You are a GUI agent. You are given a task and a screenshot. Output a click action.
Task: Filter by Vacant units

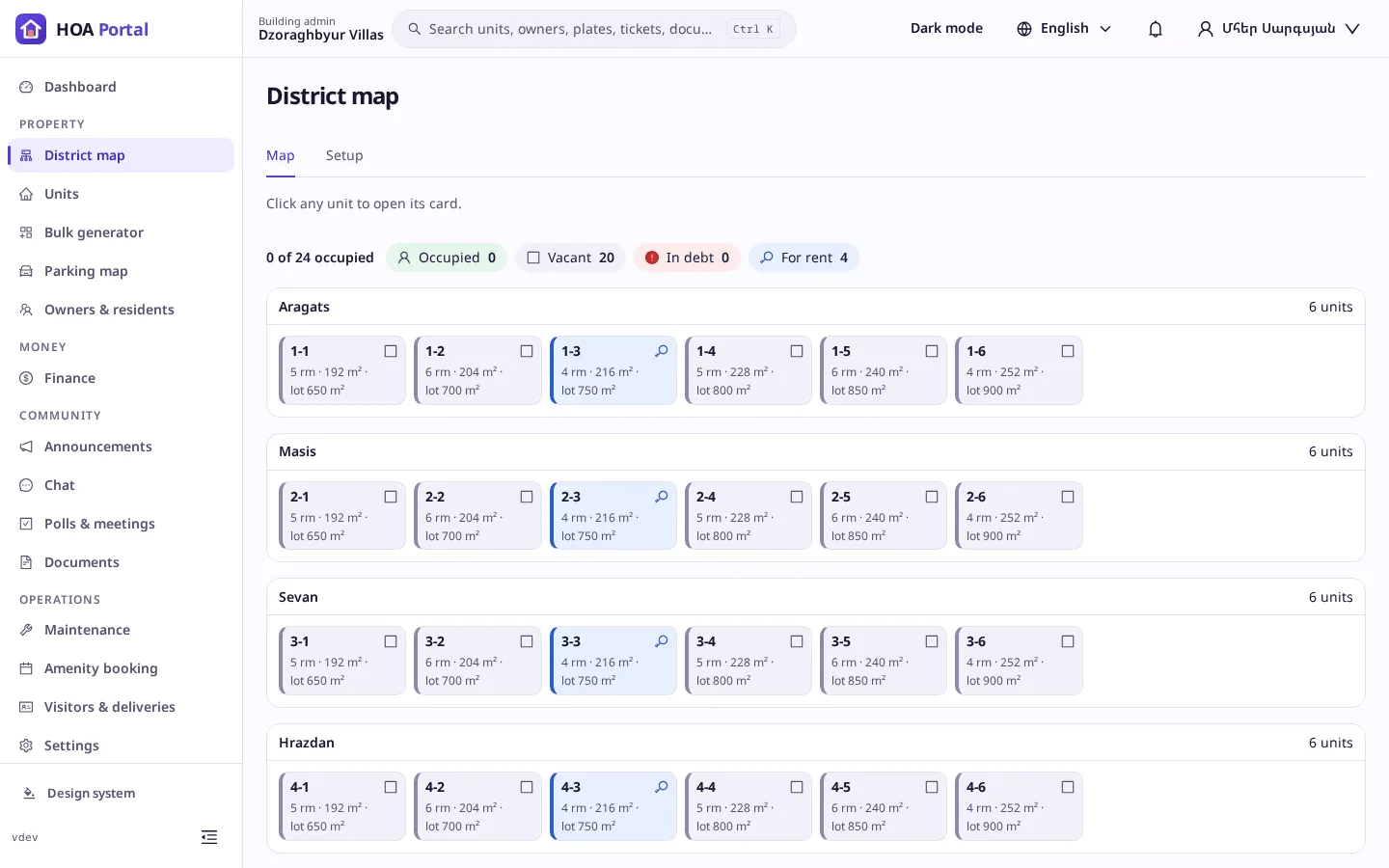pyautogui.click(x=570, y=258)
